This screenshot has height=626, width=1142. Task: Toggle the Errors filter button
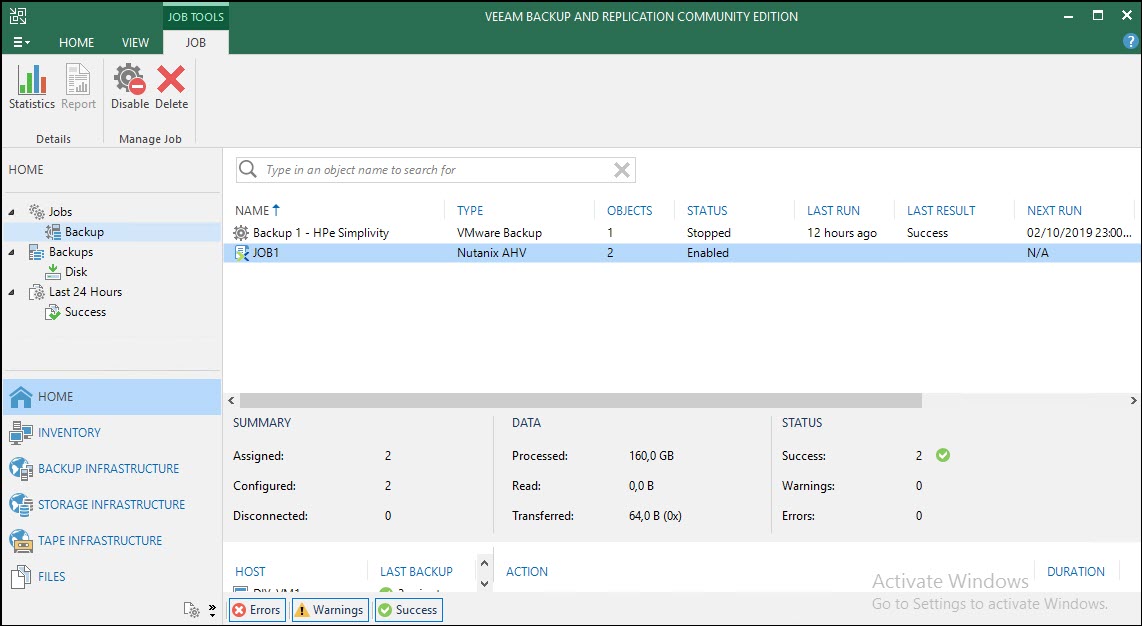click(x=257, y=610)
